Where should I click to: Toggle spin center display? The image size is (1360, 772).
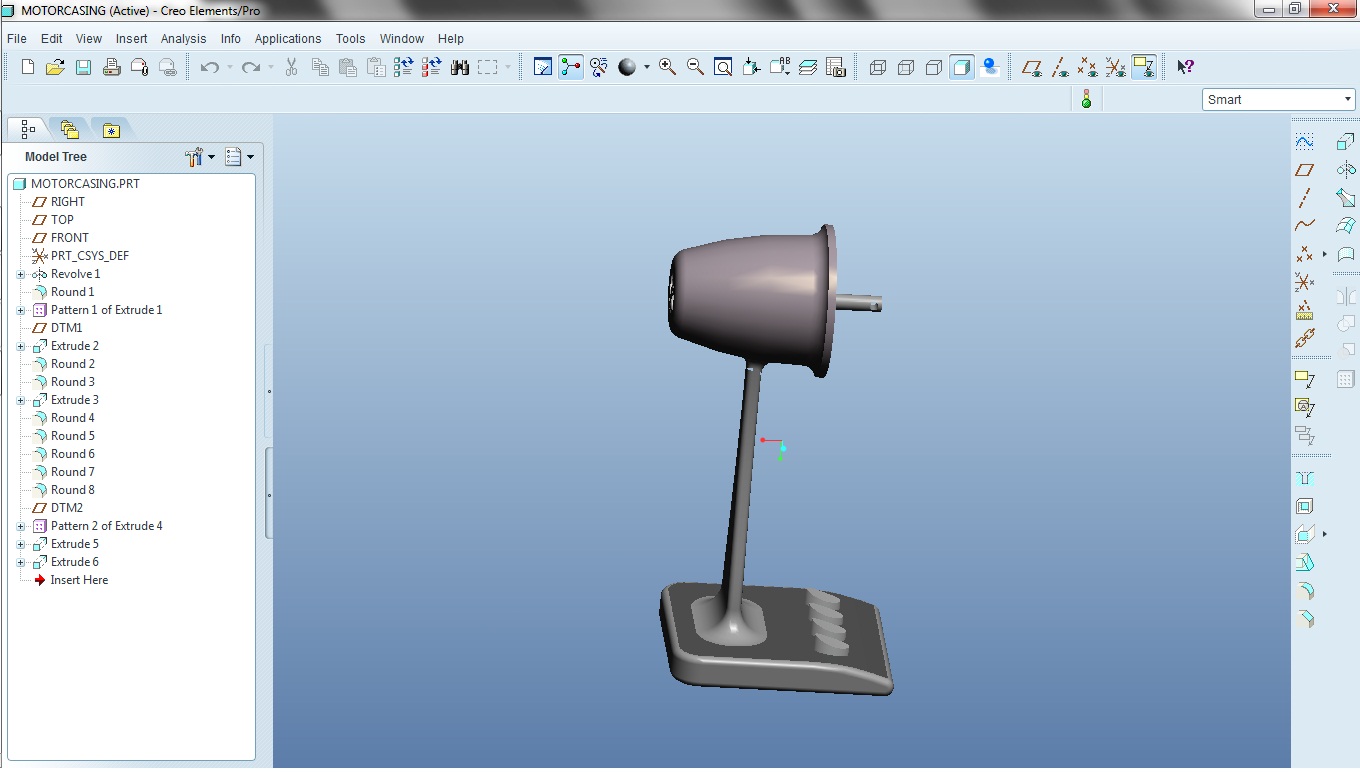tap(571, 67)
